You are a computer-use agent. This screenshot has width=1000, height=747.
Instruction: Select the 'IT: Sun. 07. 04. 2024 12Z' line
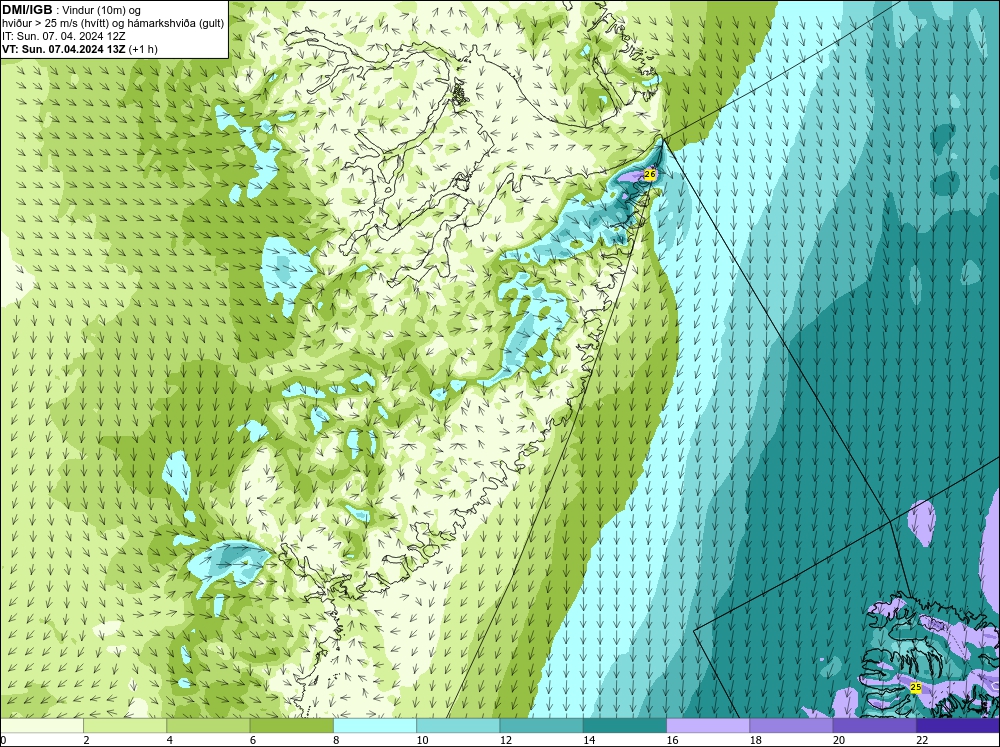[64, 36]
